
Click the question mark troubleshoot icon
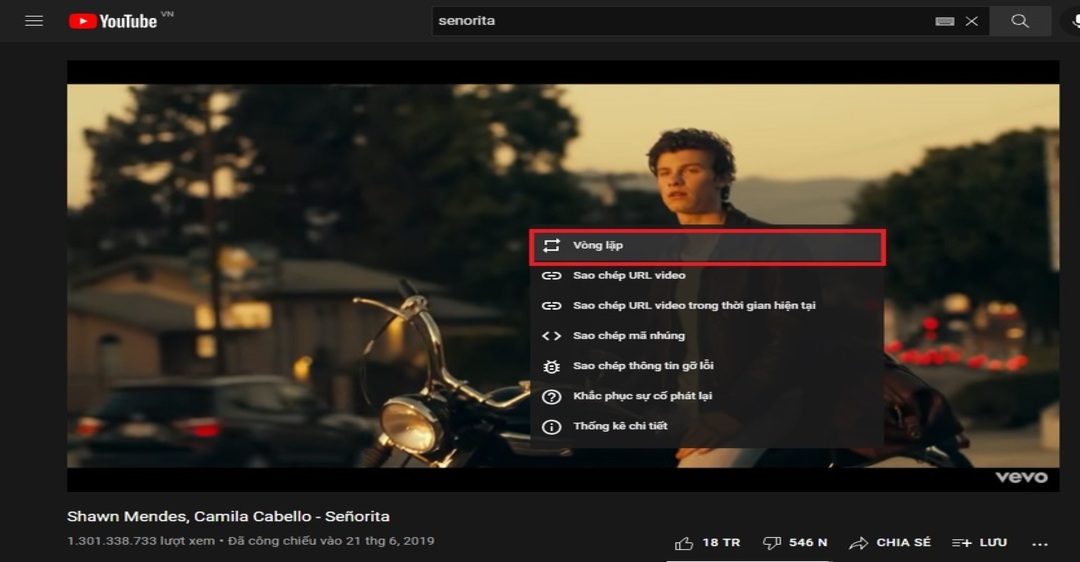(552, 397)
